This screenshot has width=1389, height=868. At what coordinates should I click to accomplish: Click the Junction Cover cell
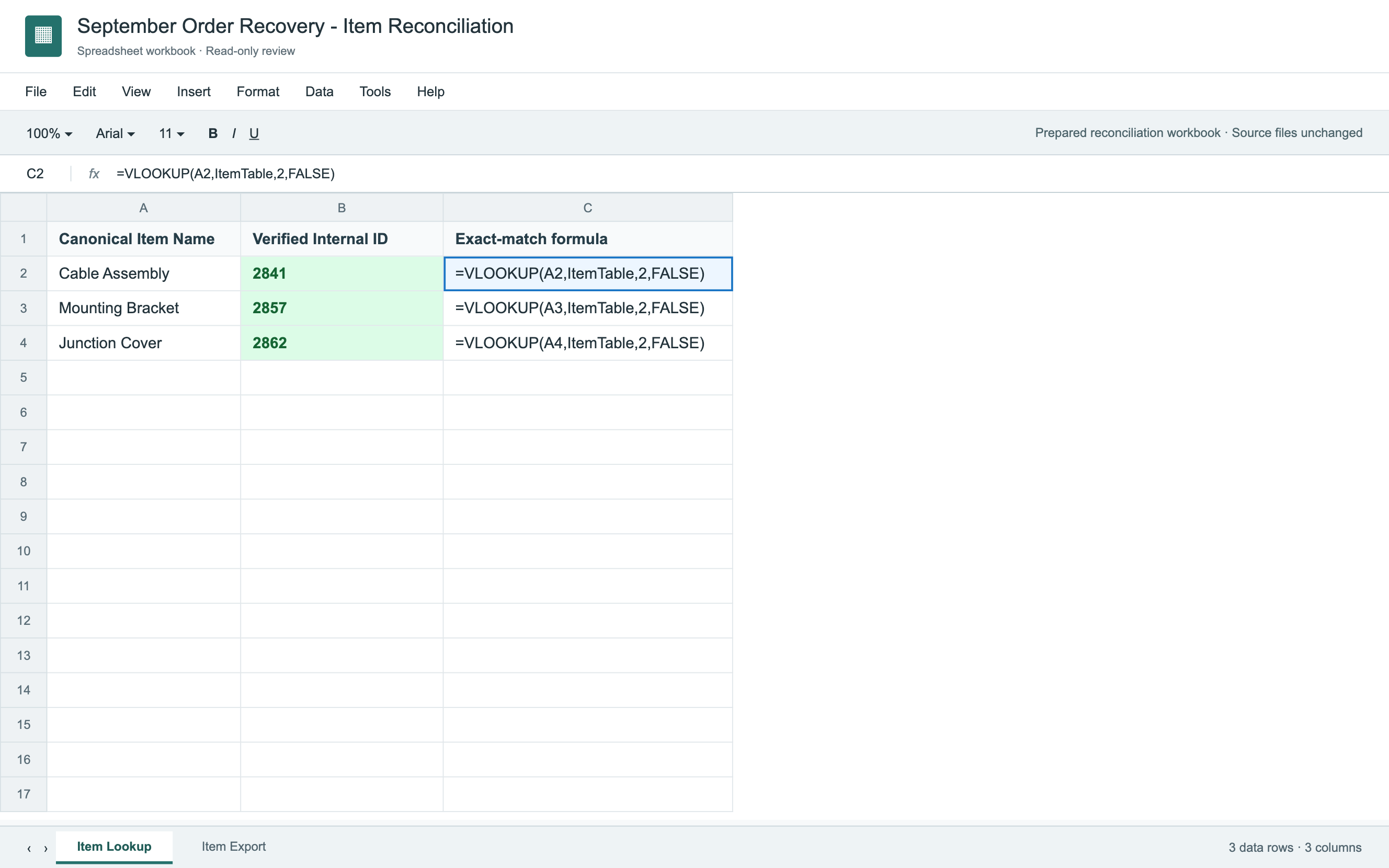tap(143, 342)
